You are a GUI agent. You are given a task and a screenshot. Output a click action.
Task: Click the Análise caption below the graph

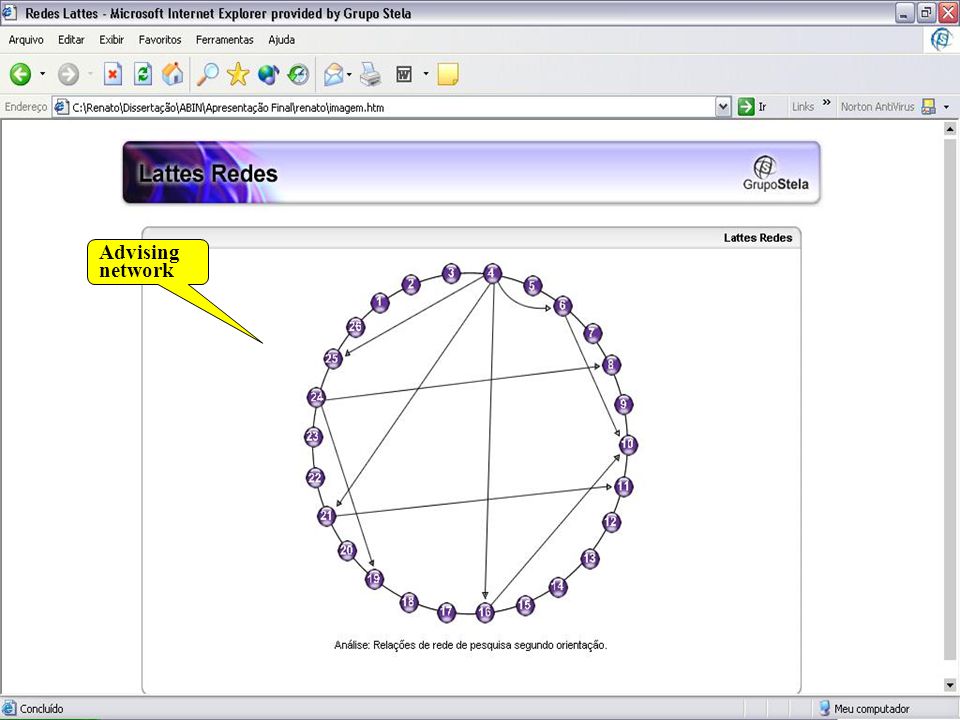[471, 645]
